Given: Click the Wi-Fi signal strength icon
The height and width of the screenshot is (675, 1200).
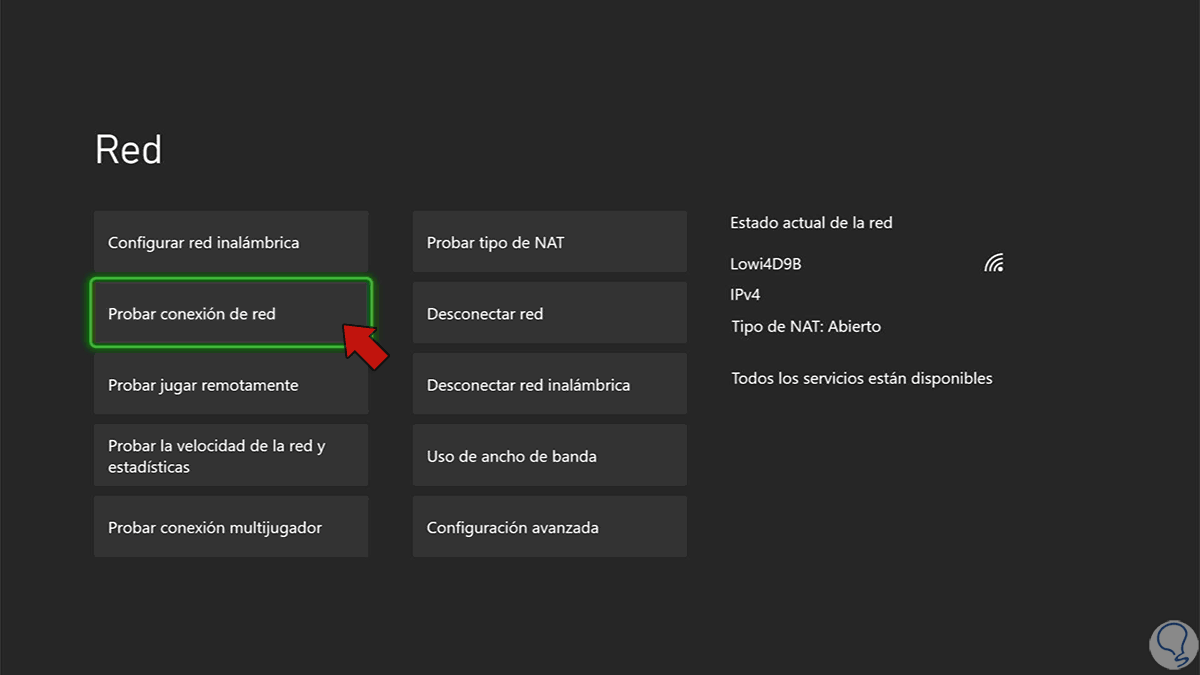Looking at the screenshot, I should click(993, 263).
